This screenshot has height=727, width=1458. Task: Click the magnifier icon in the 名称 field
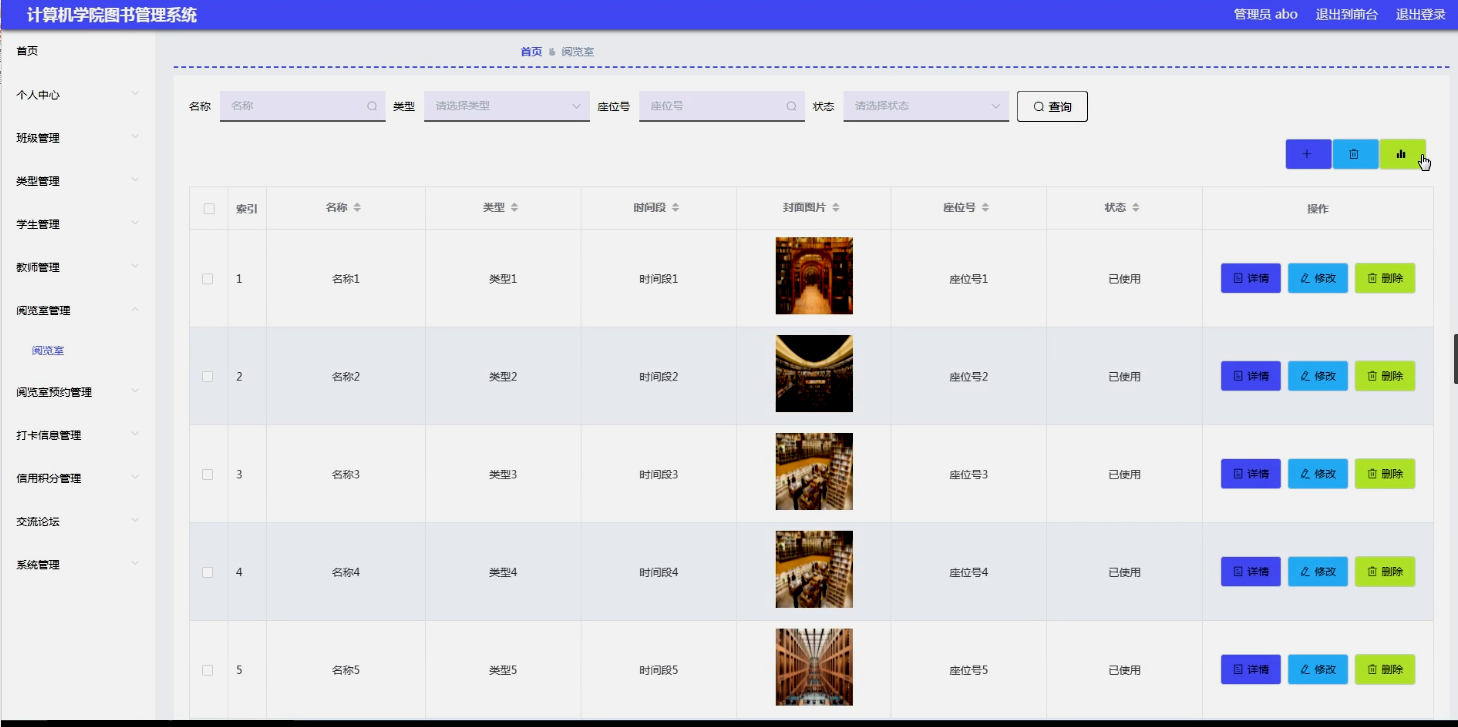(373, 105)
